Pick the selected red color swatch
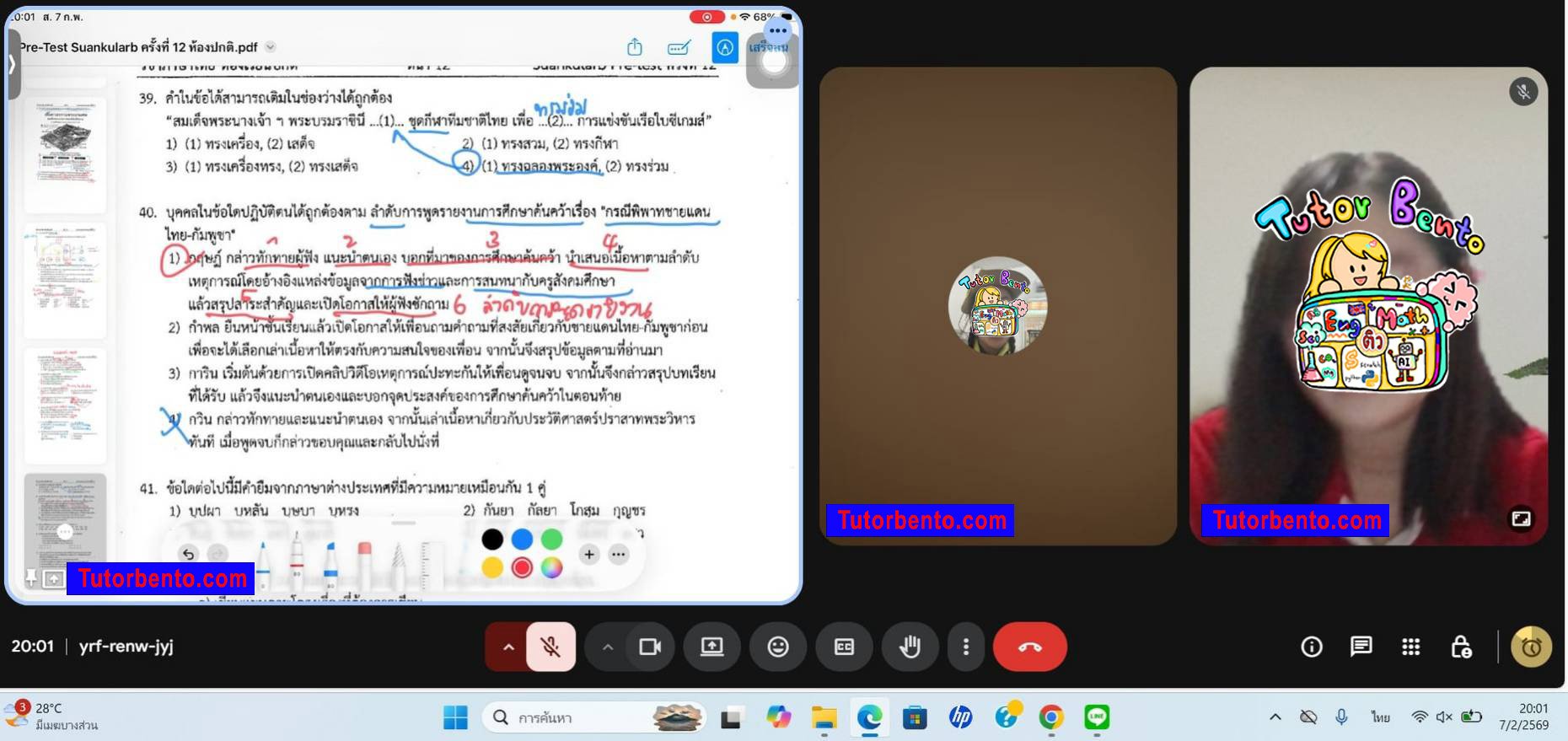 (522, 567)
